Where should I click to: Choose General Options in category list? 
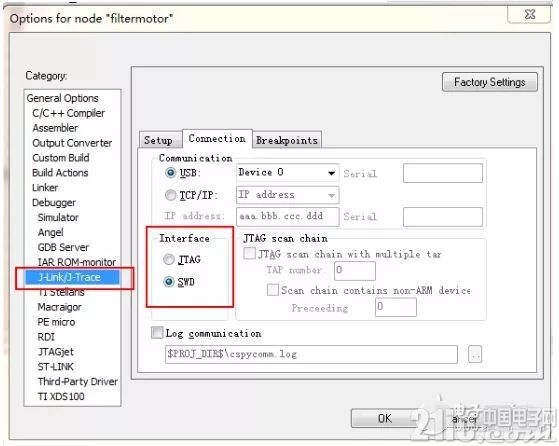(x=62, y=98)
